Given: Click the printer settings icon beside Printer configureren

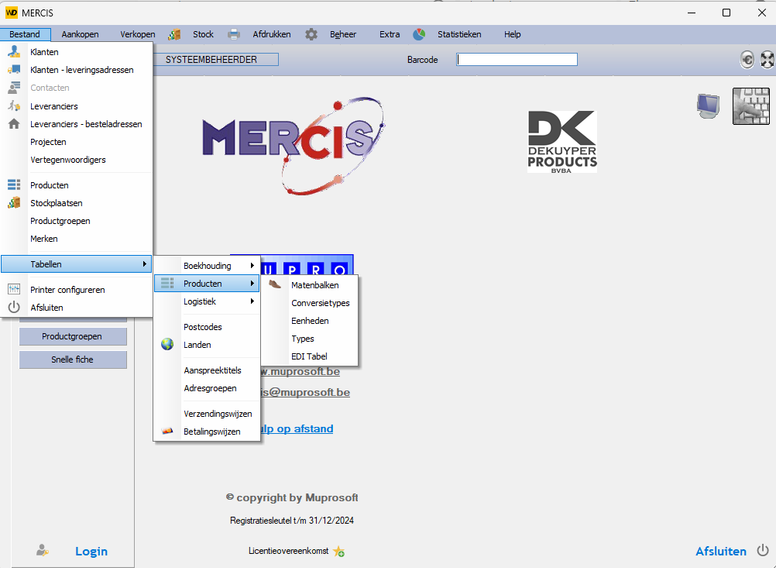Looking at the screenshot, I should pyautogui.click(x=14, y=289).
